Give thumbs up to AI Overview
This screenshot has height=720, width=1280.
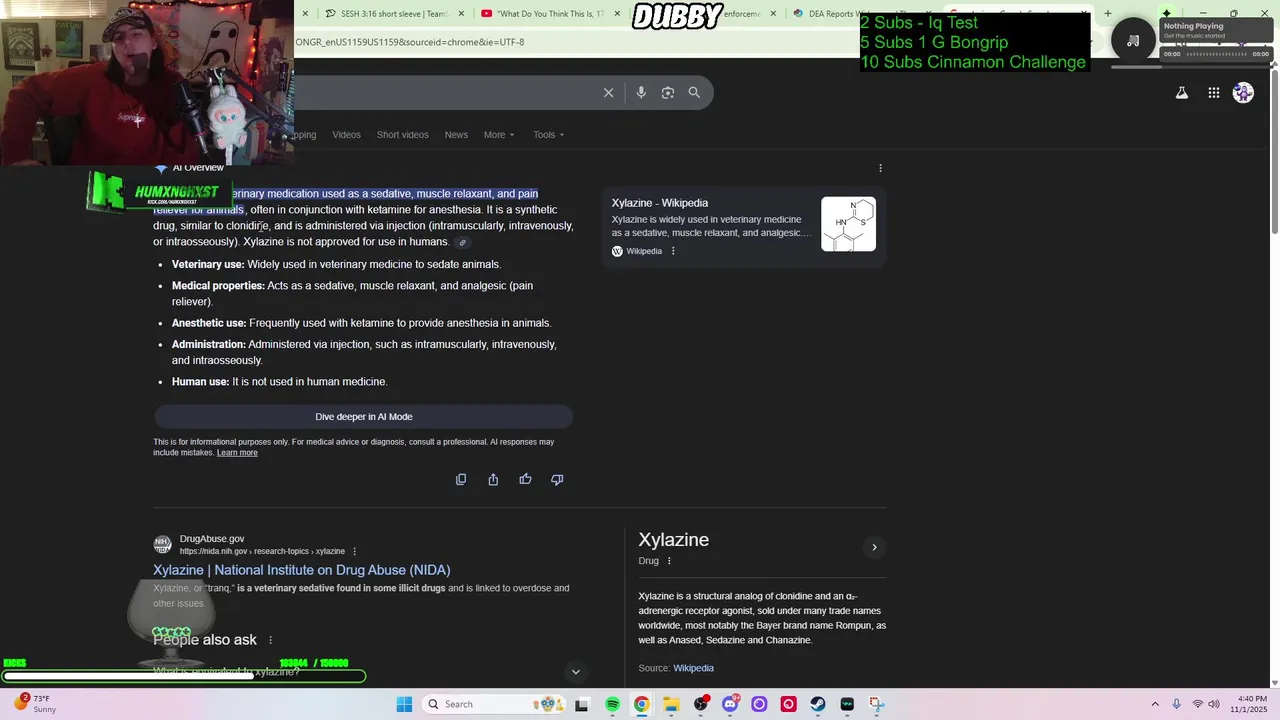[525, 479]
